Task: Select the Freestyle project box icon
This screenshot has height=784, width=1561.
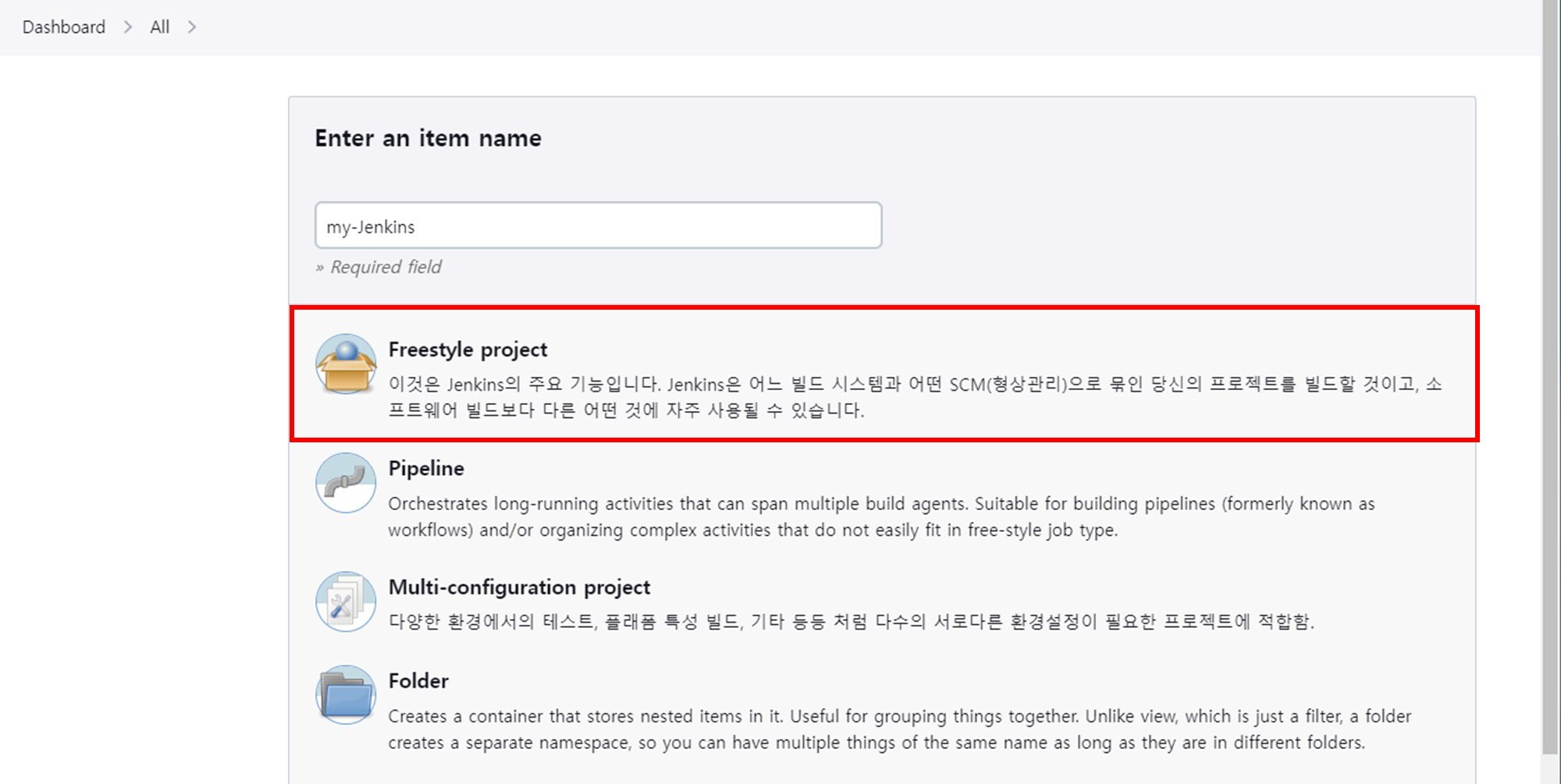Action: coord(346,364)
